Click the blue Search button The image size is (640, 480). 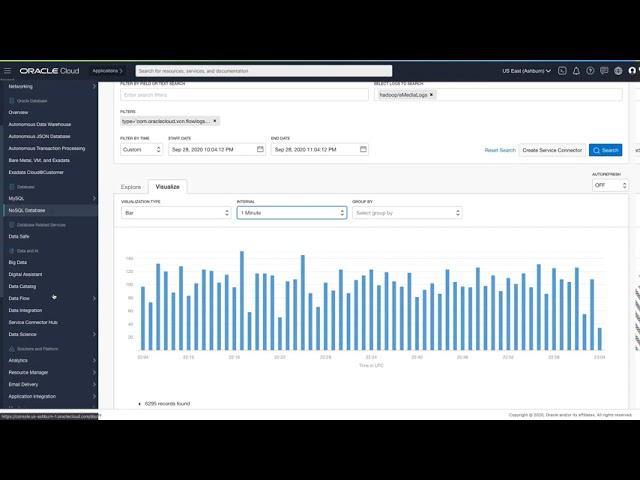tap(605, 150)
